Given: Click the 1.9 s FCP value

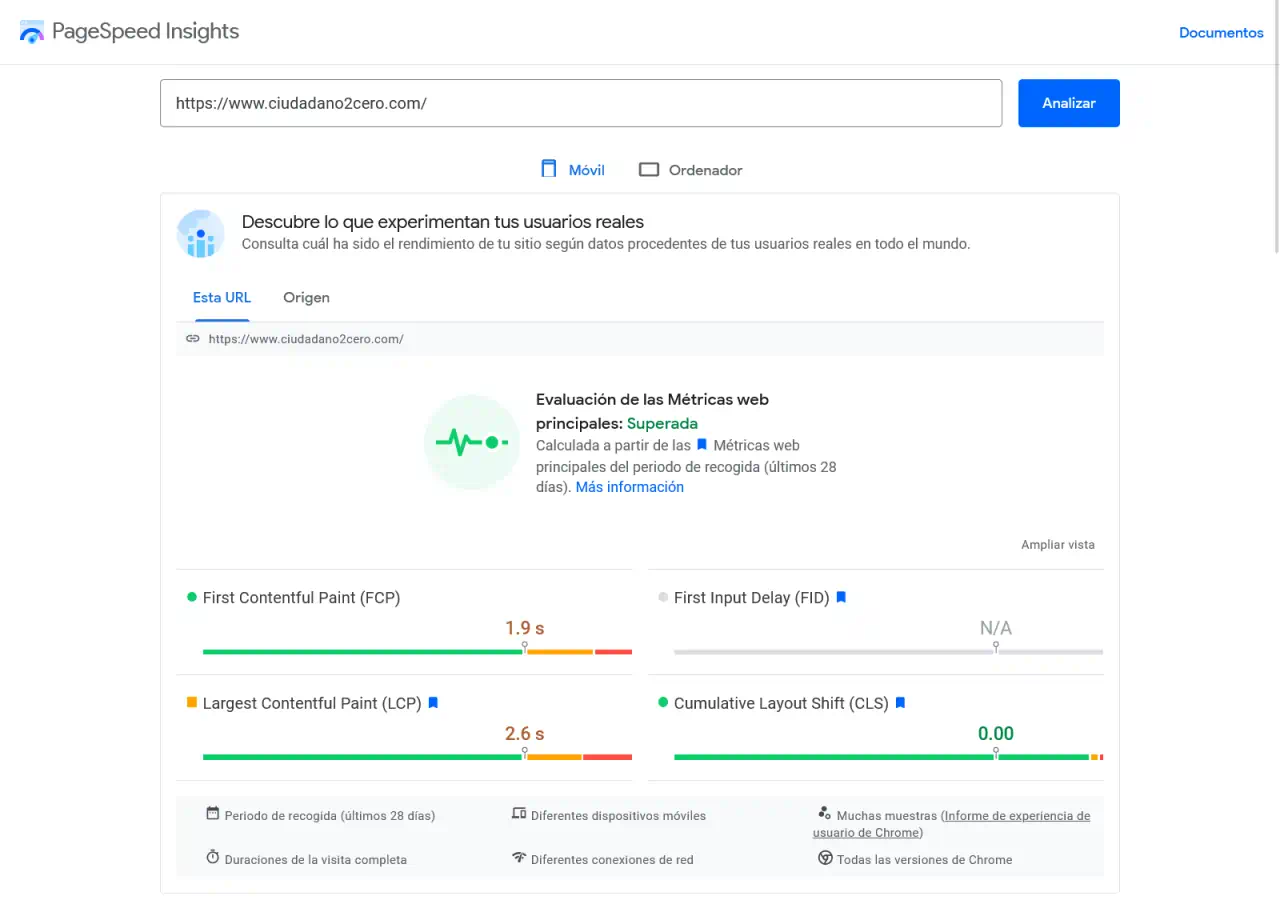Looking at the screenshot, I should click(x=524, y=628).
